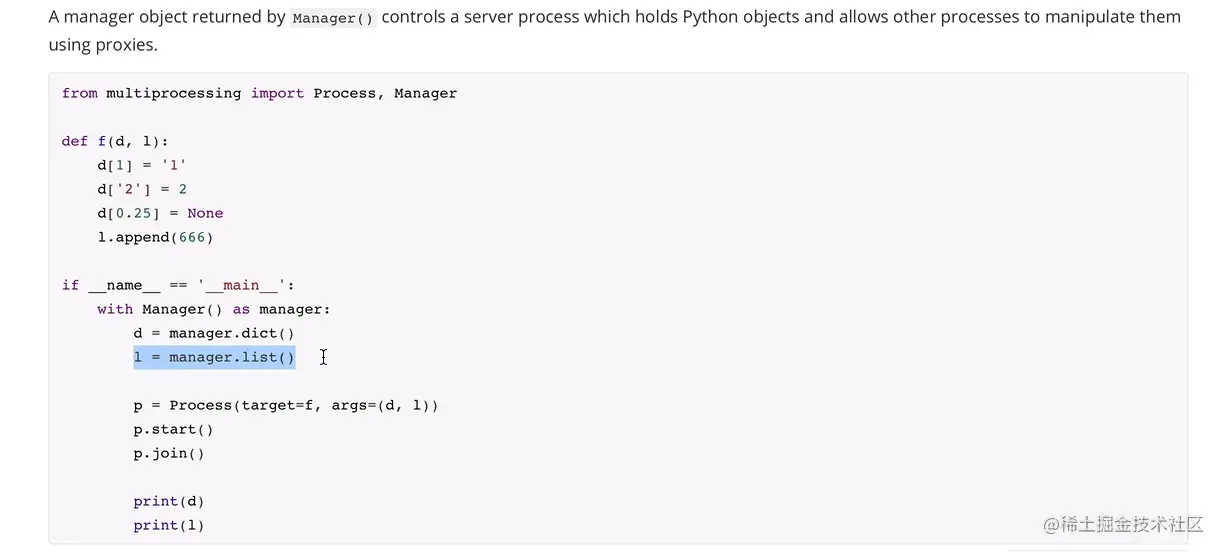Click the word 'Process' in the import line

click(x=345, y=93)
